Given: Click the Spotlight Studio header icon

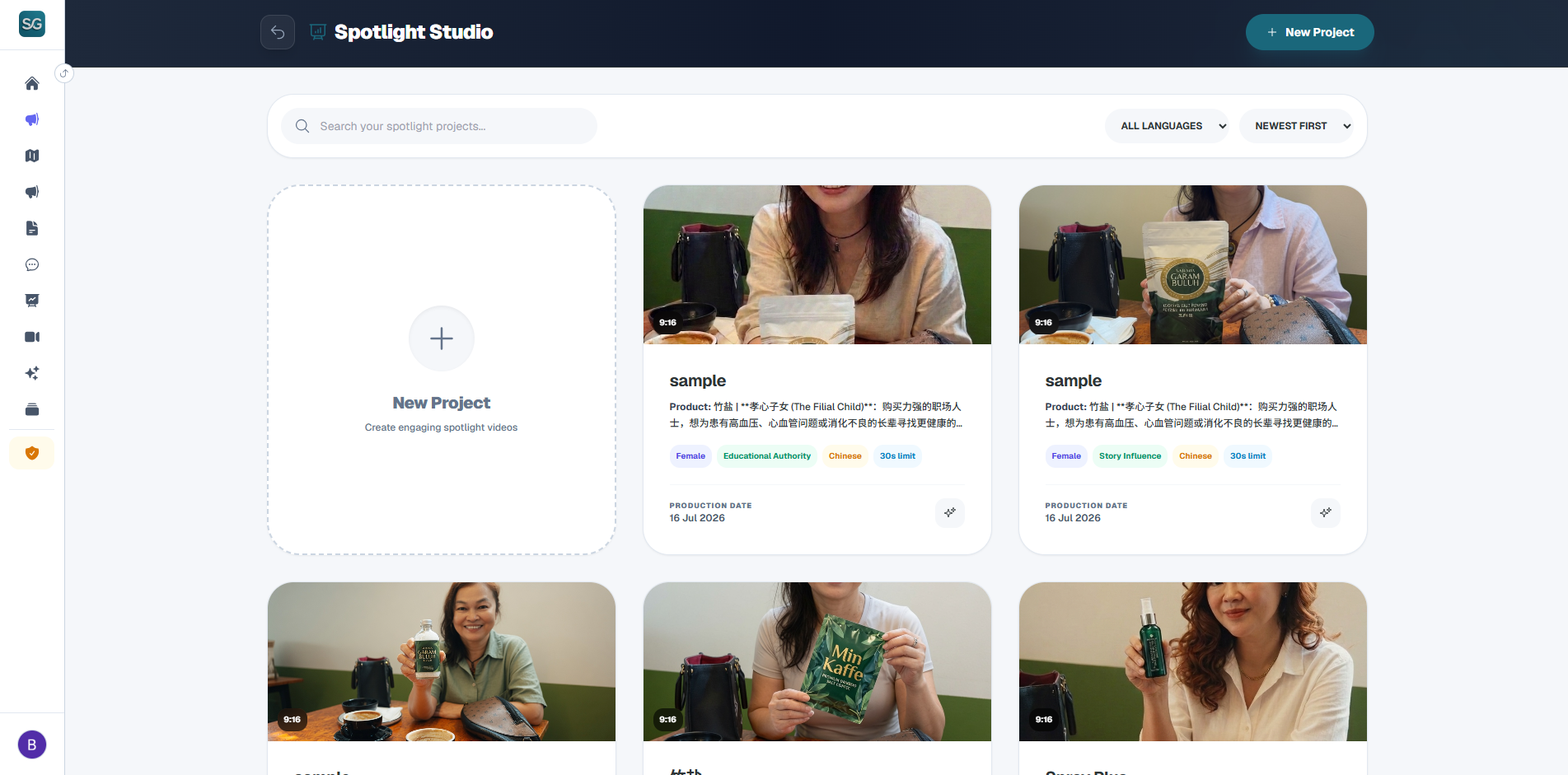Looking at the screenshot, I should tap(318, 32).
